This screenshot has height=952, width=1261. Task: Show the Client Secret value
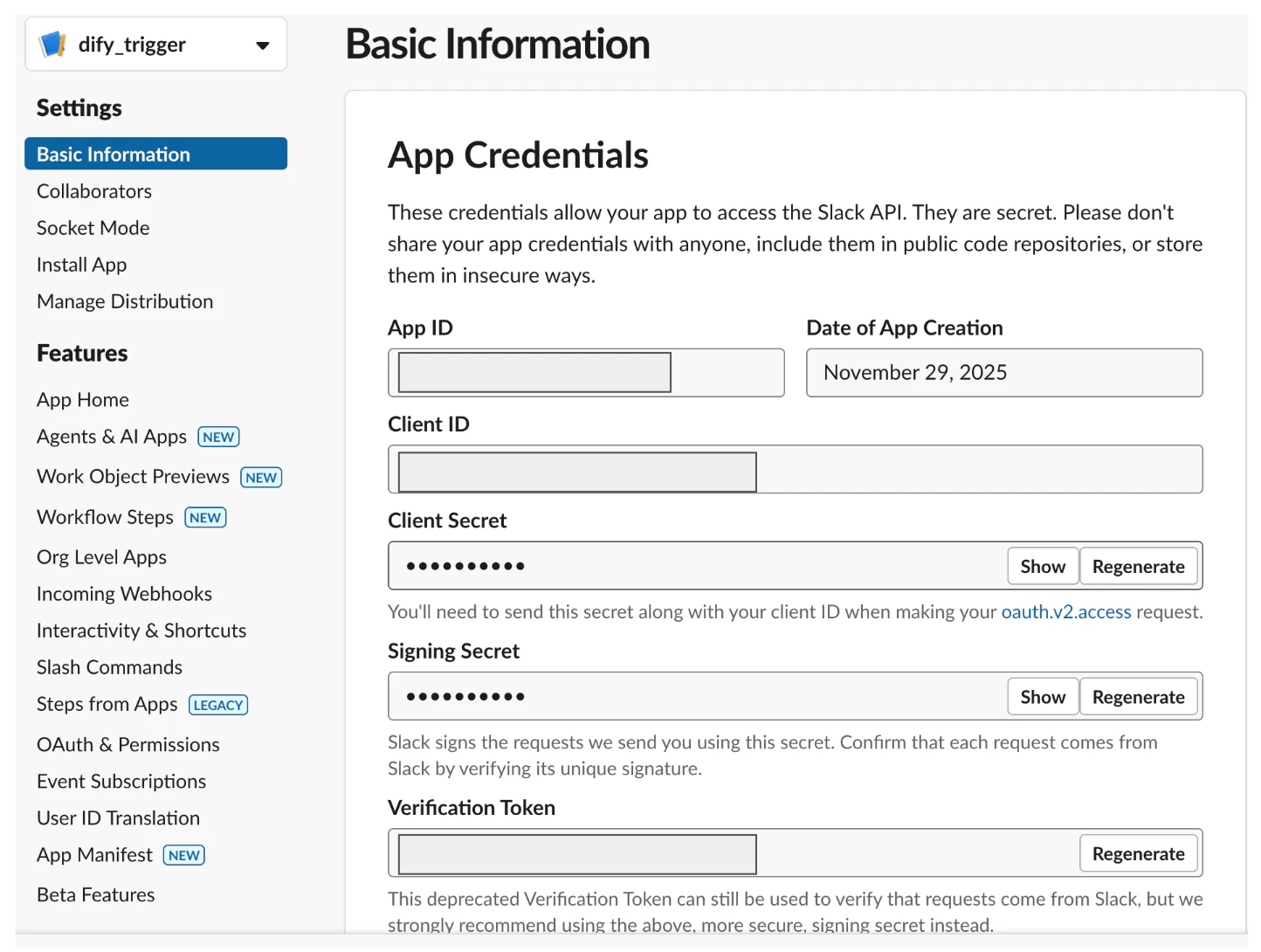[1043, 566]
